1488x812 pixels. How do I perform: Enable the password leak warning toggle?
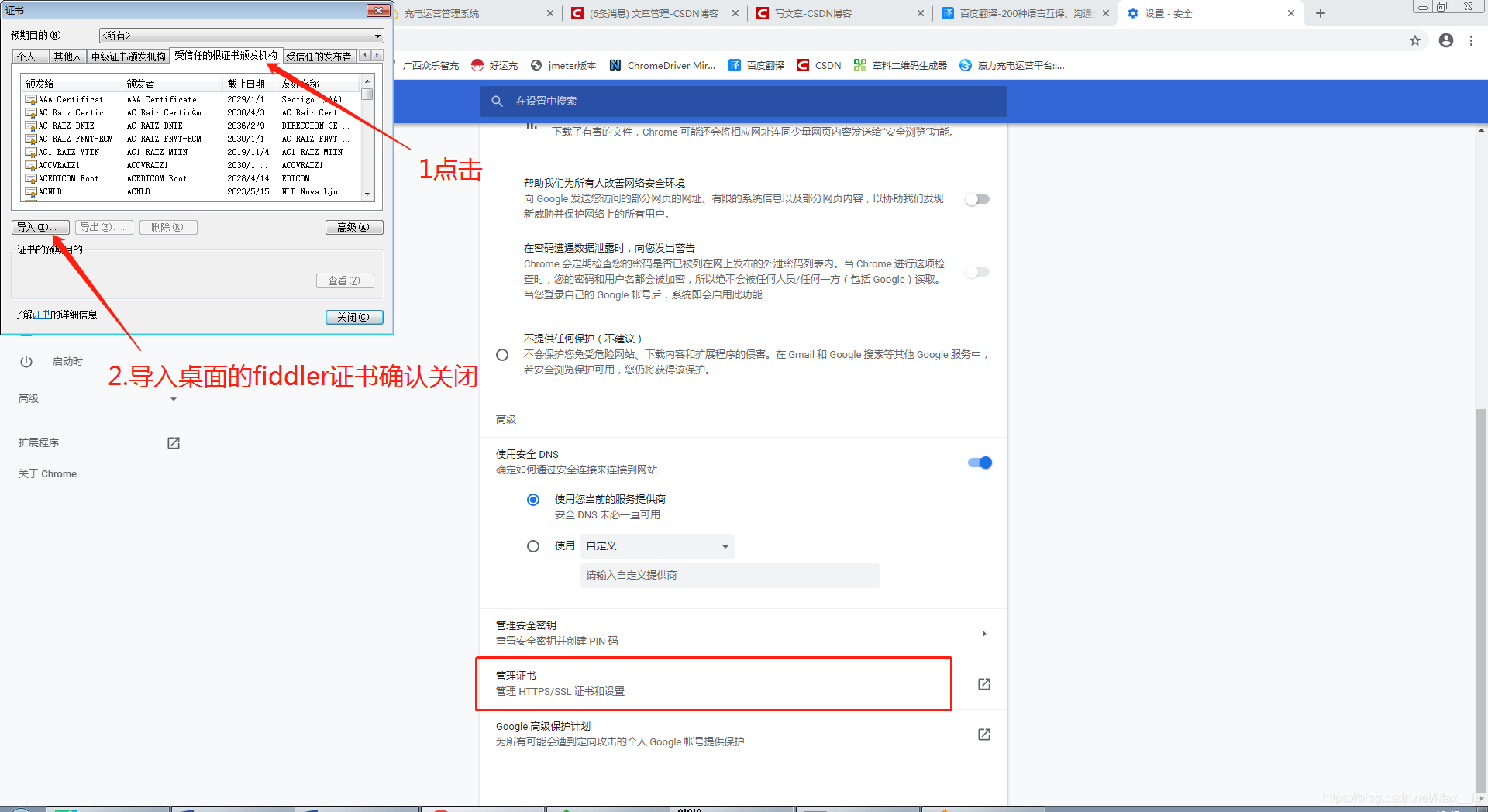click(977, 272)
